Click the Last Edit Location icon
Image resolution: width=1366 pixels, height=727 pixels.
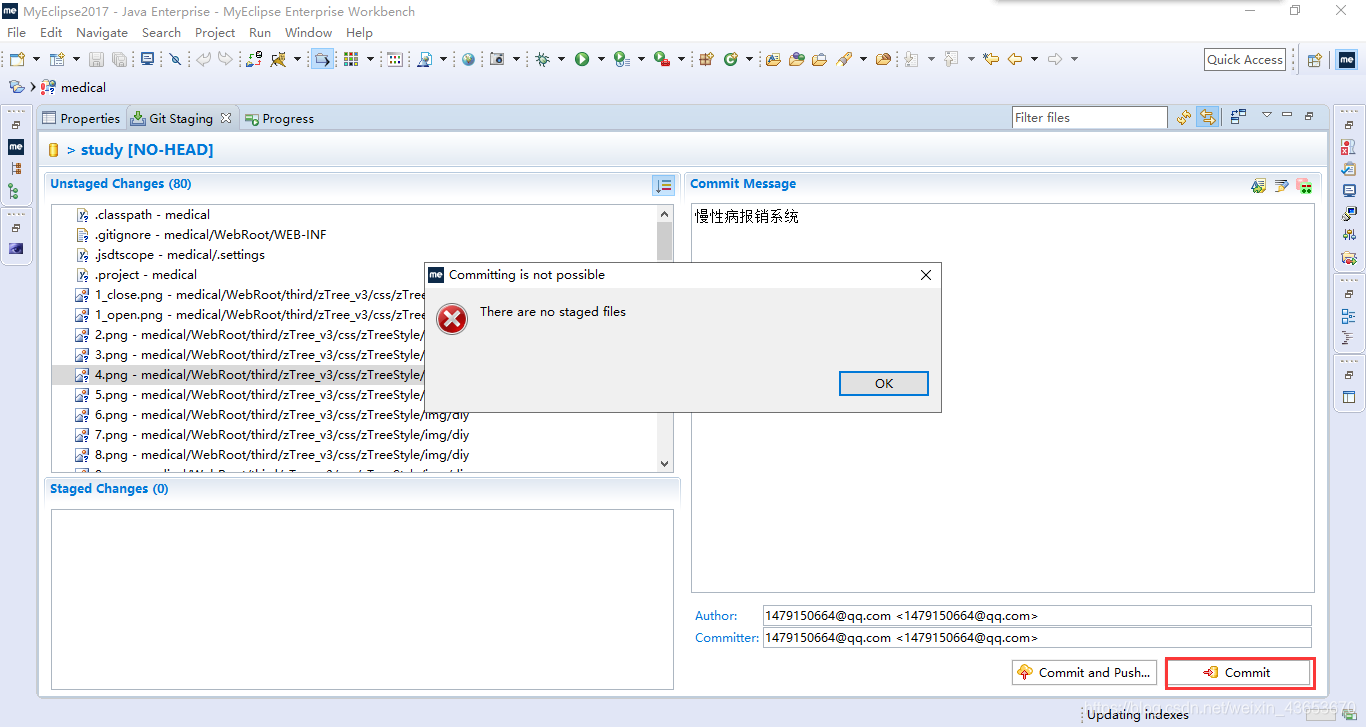point(991,60)
